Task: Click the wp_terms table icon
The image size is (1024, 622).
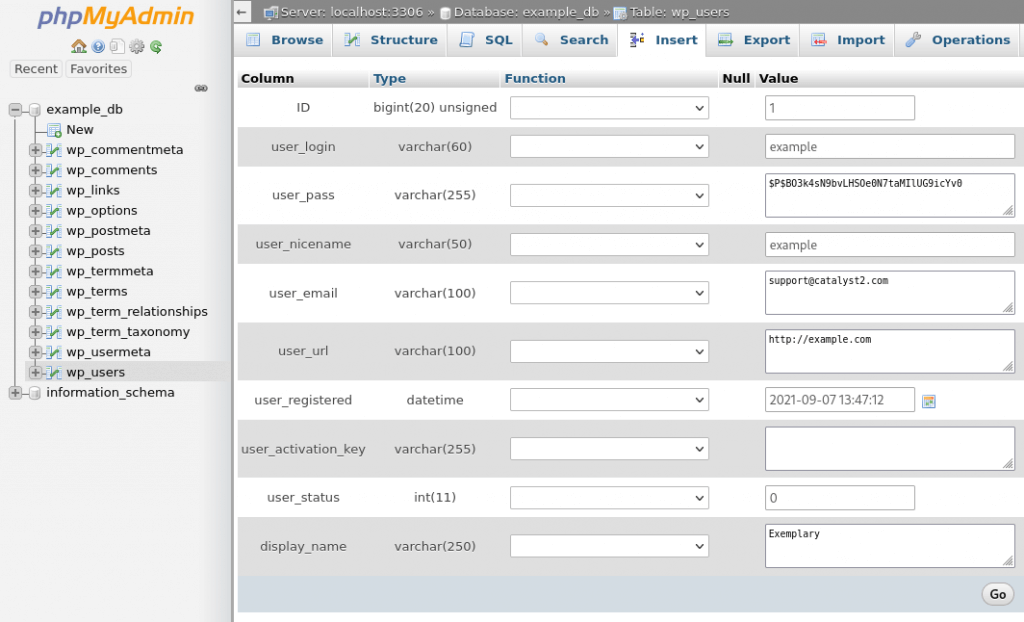Action: coord(54,292)
